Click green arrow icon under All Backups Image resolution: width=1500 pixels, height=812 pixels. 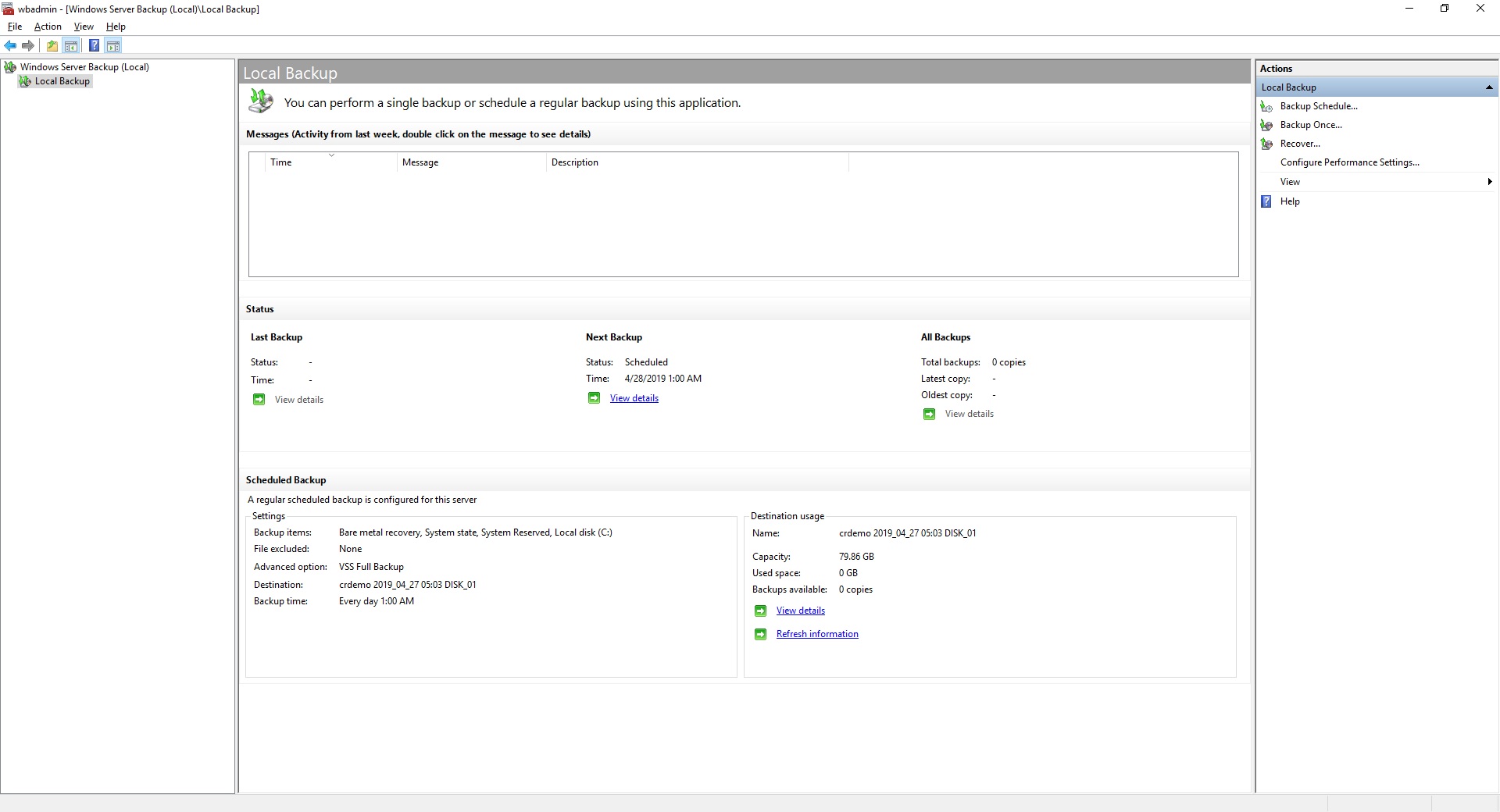coord(929,414)
